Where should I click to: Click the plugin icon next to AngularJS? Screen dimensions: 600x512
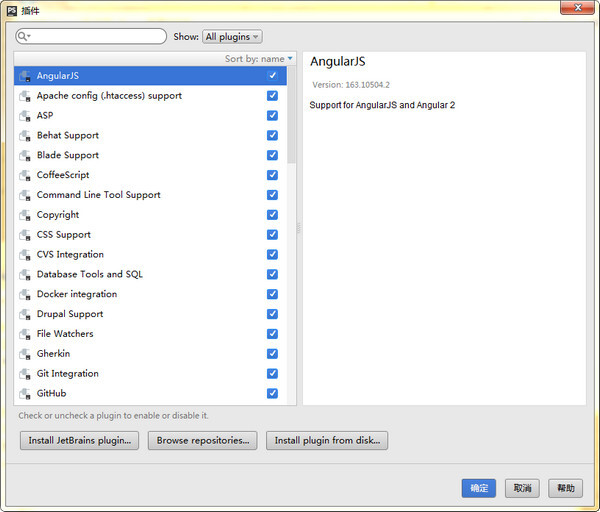point(25,76)
